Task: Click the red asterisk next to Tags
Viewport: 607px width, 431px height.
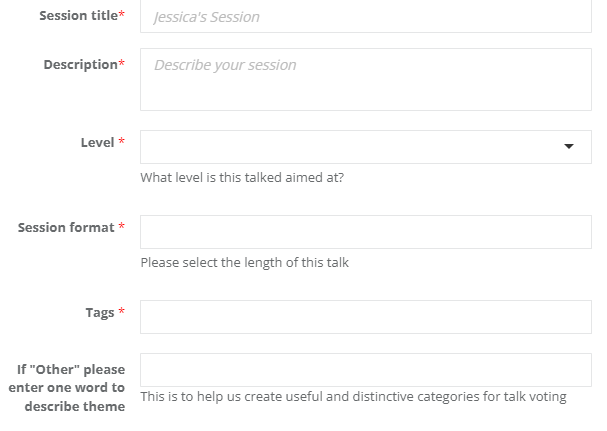Action: pos(122,311)
